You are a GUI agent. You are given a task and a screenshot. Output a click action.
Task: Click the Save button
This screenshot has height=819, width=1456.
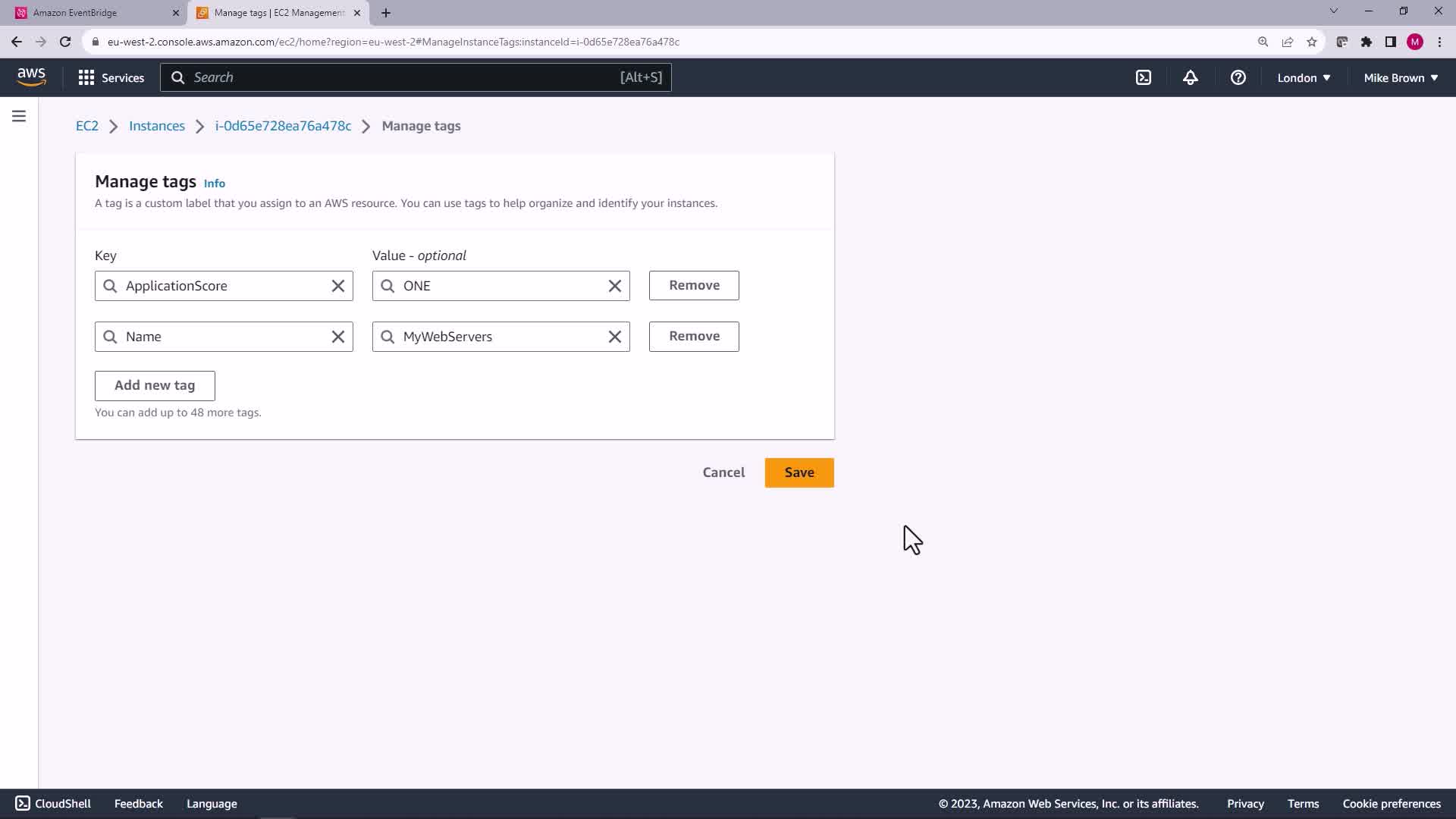799,472
